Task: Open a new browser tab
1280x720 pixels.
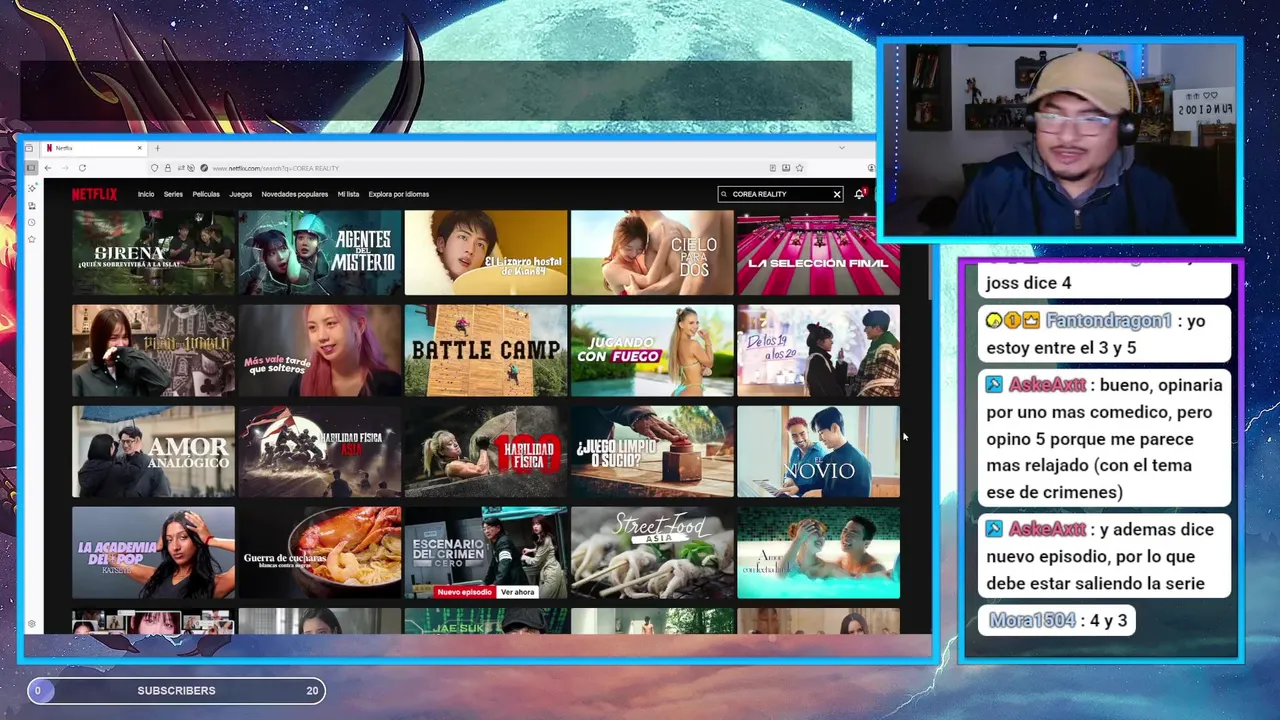Action: 157,148
